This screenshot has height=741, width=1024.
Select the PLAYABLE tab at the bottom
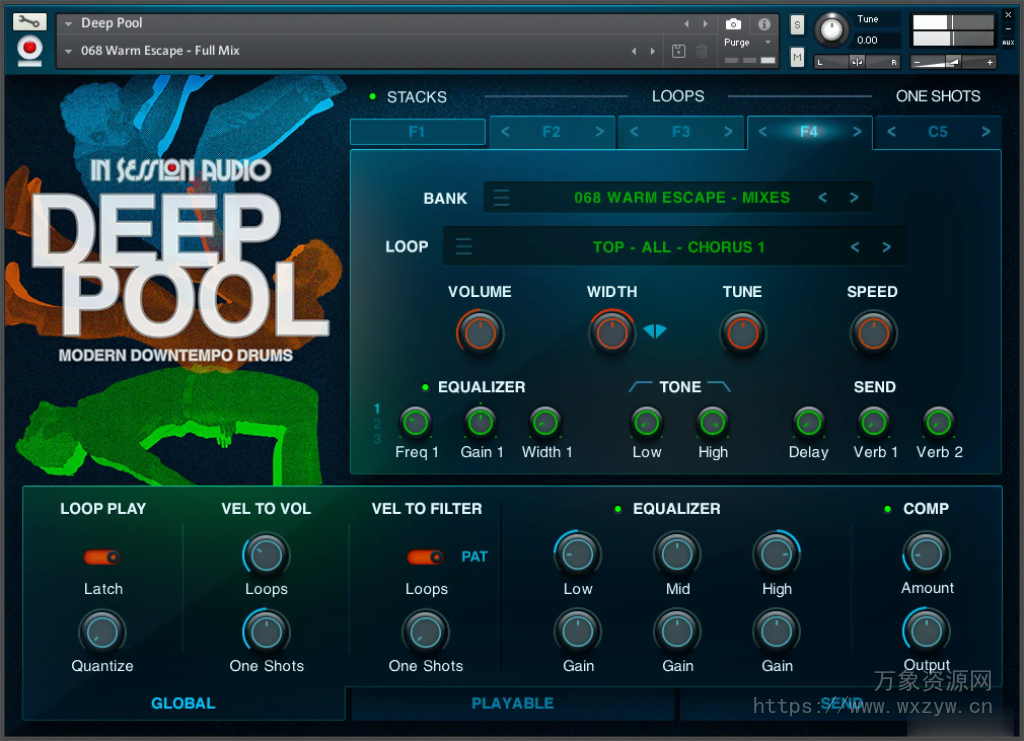512,703
